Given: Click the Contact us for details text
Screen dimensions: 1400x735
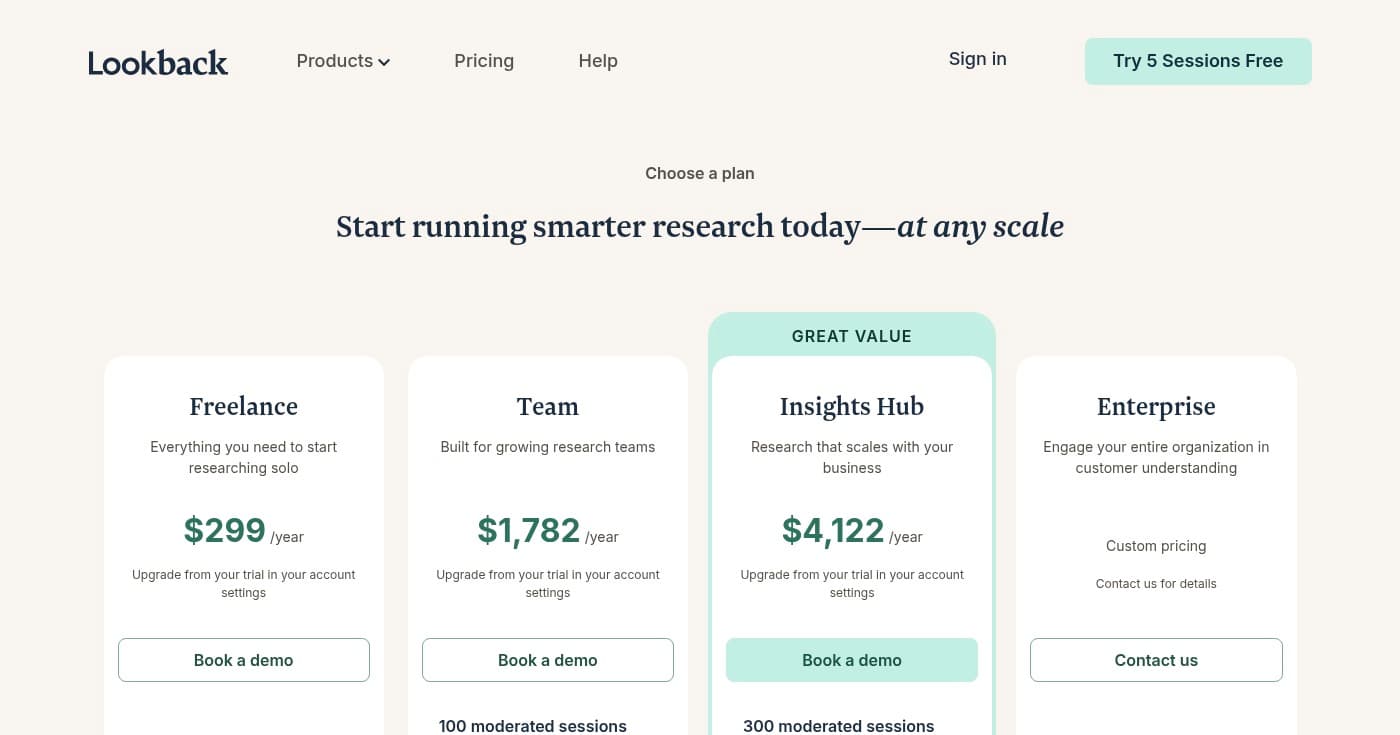Looking at the screenshot, I should [1156, 583].
